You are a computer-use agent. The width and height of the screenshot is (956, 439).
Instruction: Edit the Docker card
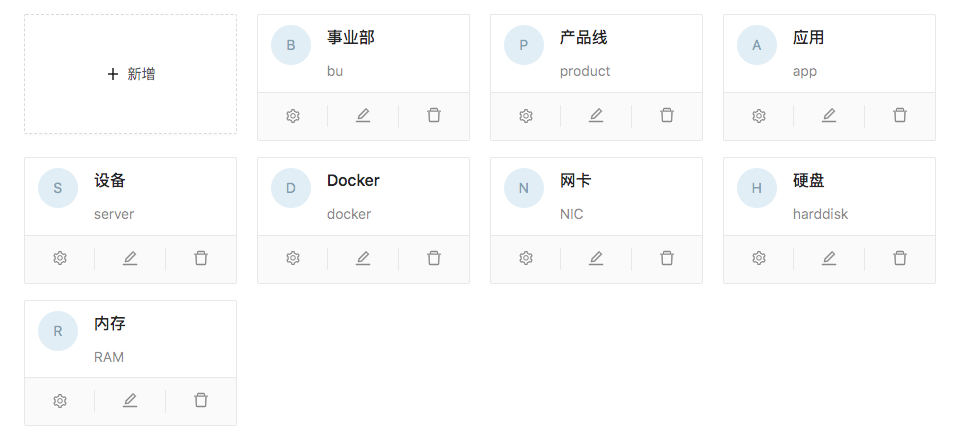click(363, 259)
